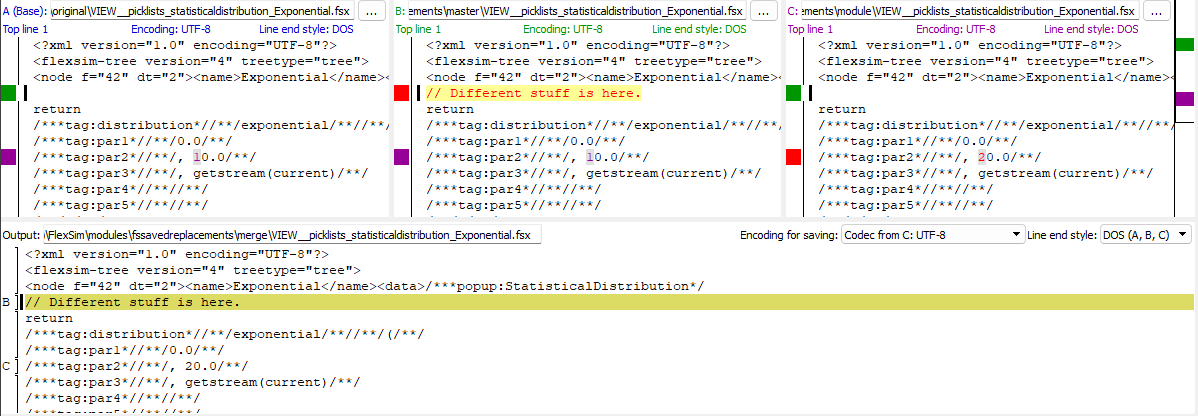Image resolution: width=1198 pixels, height=416 pixels.
Task: Open file browser for file B
Action: coord(763,11)
